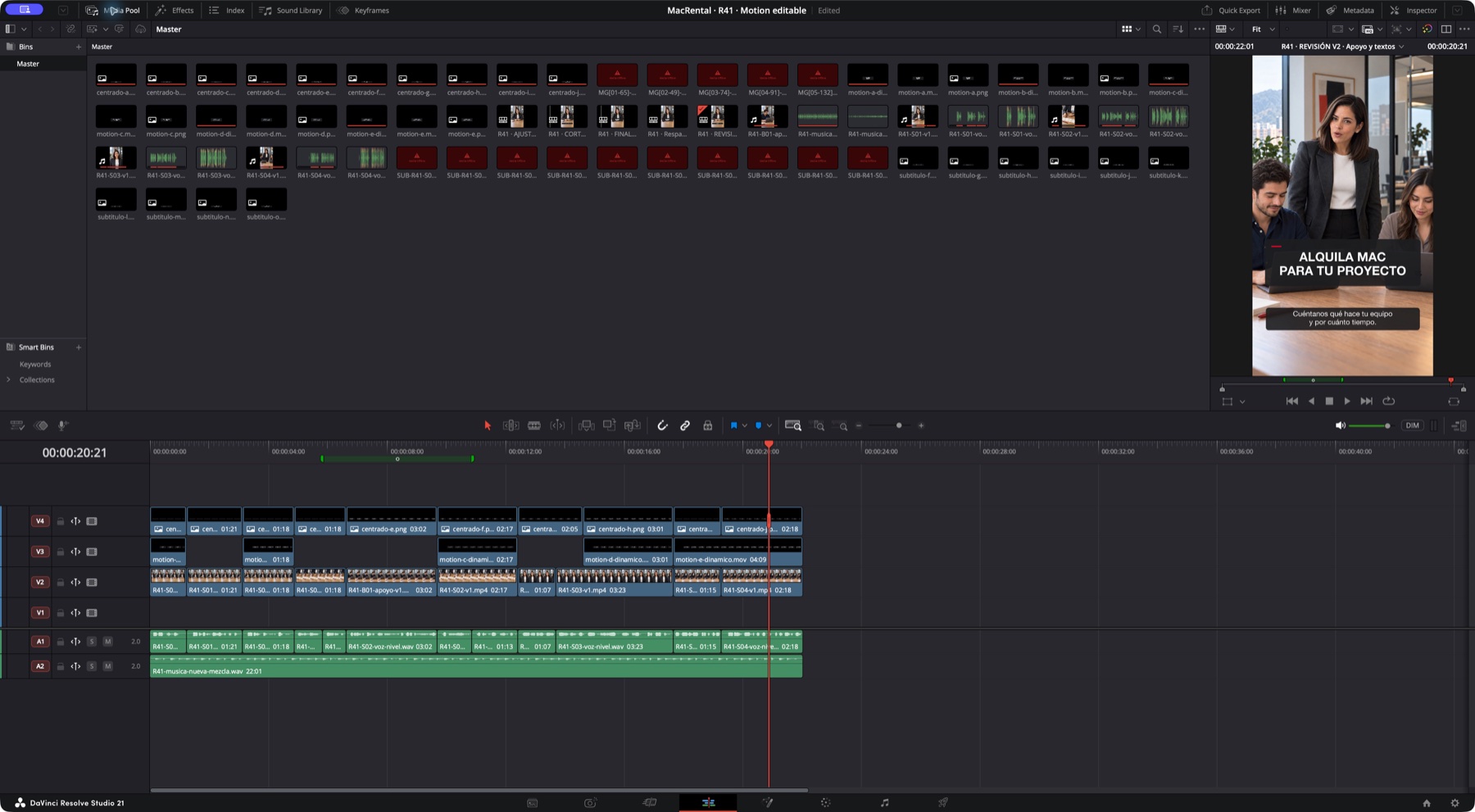Disable video track V2 using its filmstrip icon
Image resolution: width=1475 pixels, height=812 pixels.
point(92,583)
